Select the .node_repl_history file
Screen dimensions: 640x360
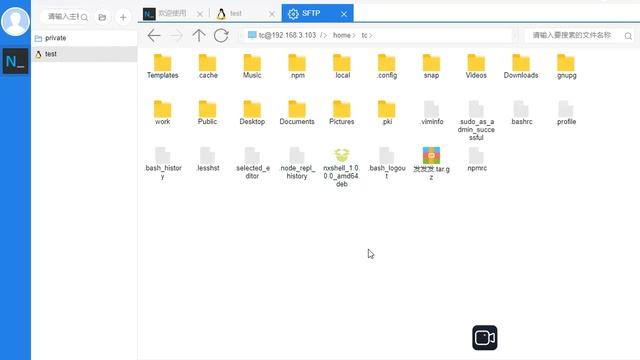pyautogui.click(x=297, y=163)
